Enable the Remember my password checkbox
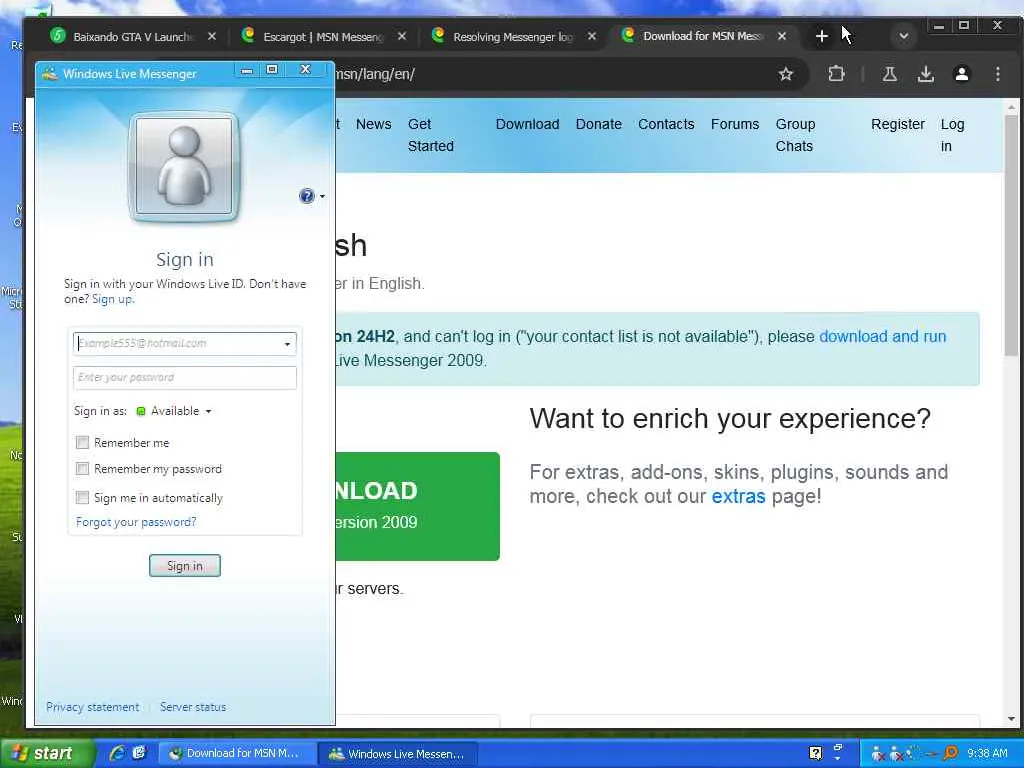The width and height of the screenshot is (1024, 768). click(x=82, y=469)
